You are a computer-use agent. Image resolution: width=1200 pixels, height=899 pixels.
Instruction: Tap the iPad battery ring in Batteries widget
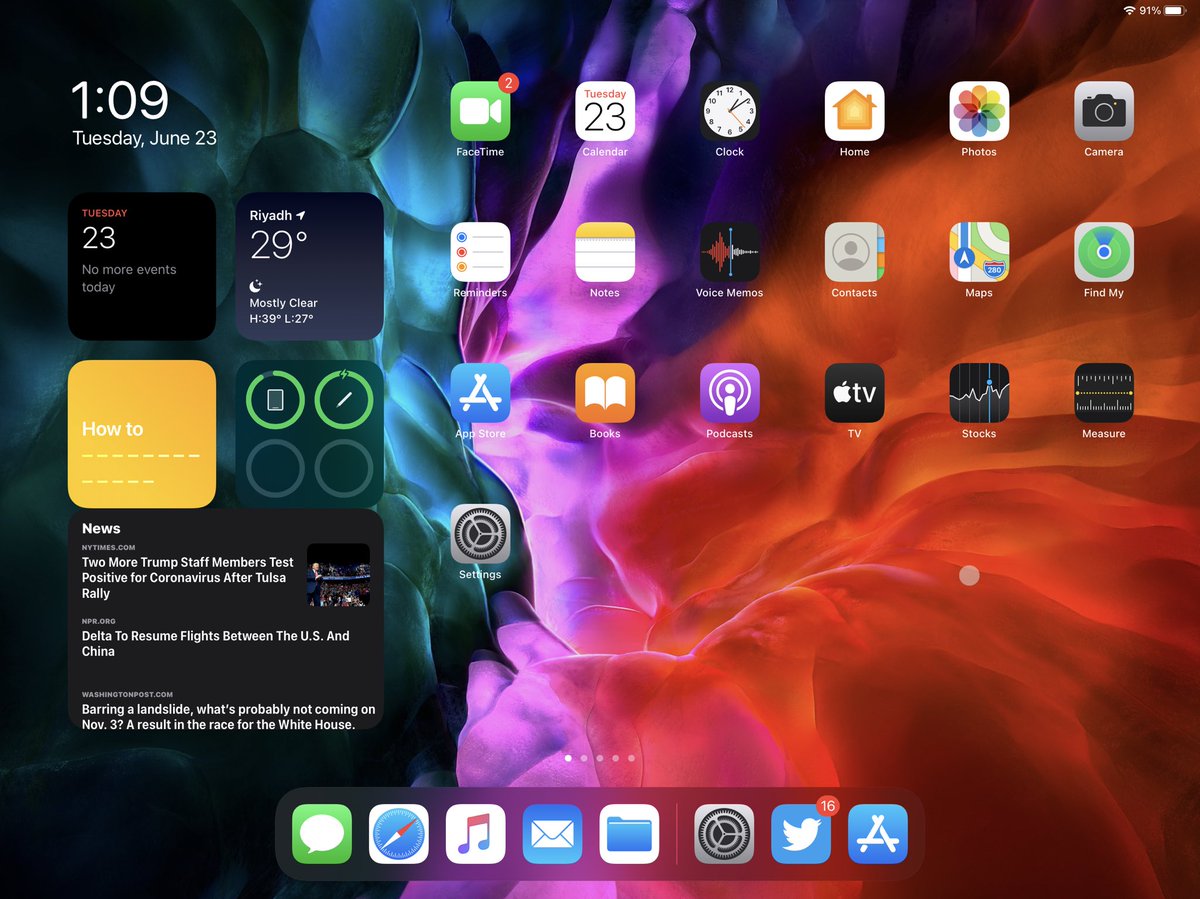click(x=275, y=400)
